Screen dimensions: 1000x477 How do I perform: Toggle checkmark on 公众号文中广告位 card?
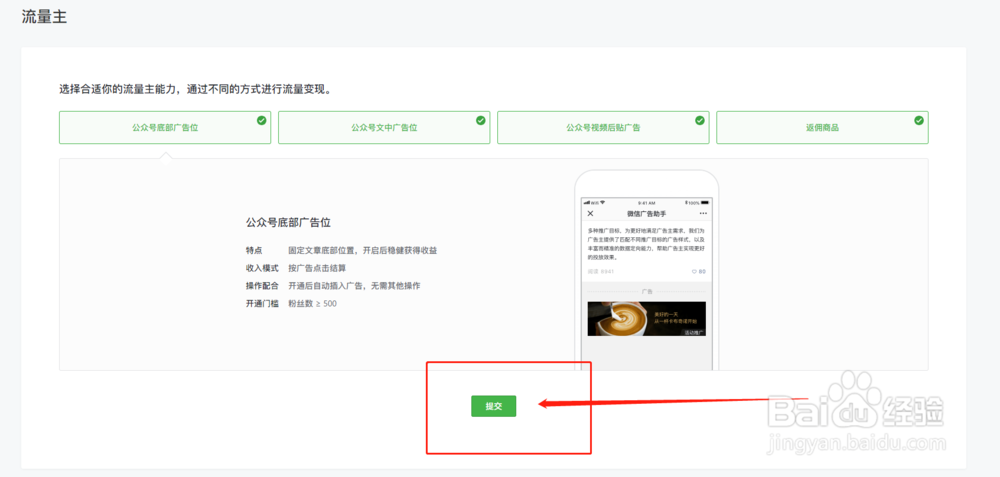pyautogui.click(x=481, y=120)
